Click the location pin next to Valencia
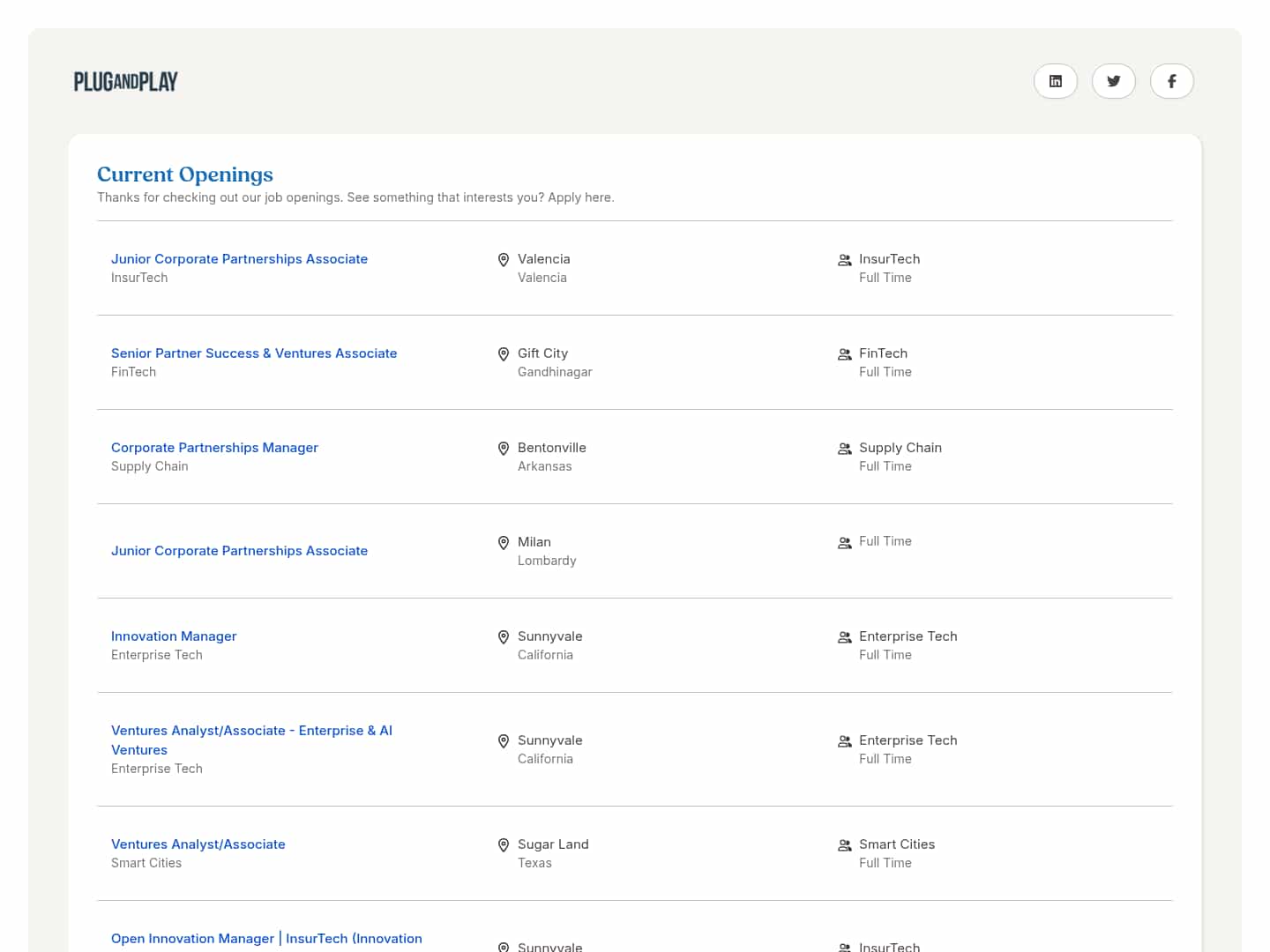 504,260
